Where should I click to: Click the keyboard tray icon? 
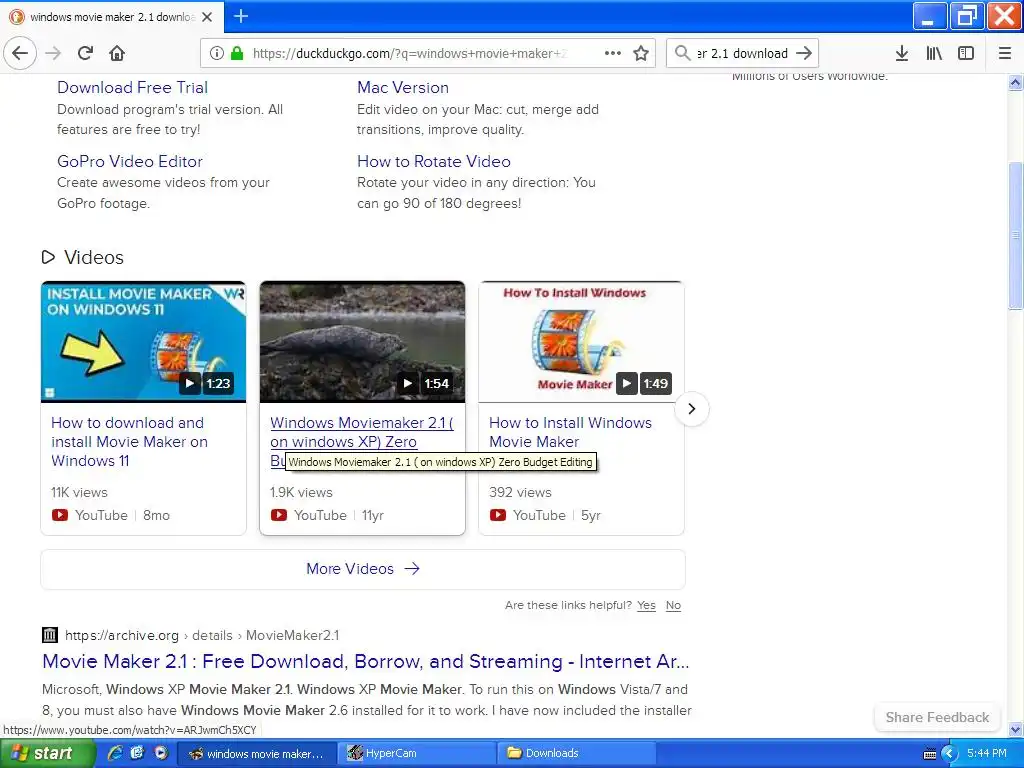click(930, 754)
